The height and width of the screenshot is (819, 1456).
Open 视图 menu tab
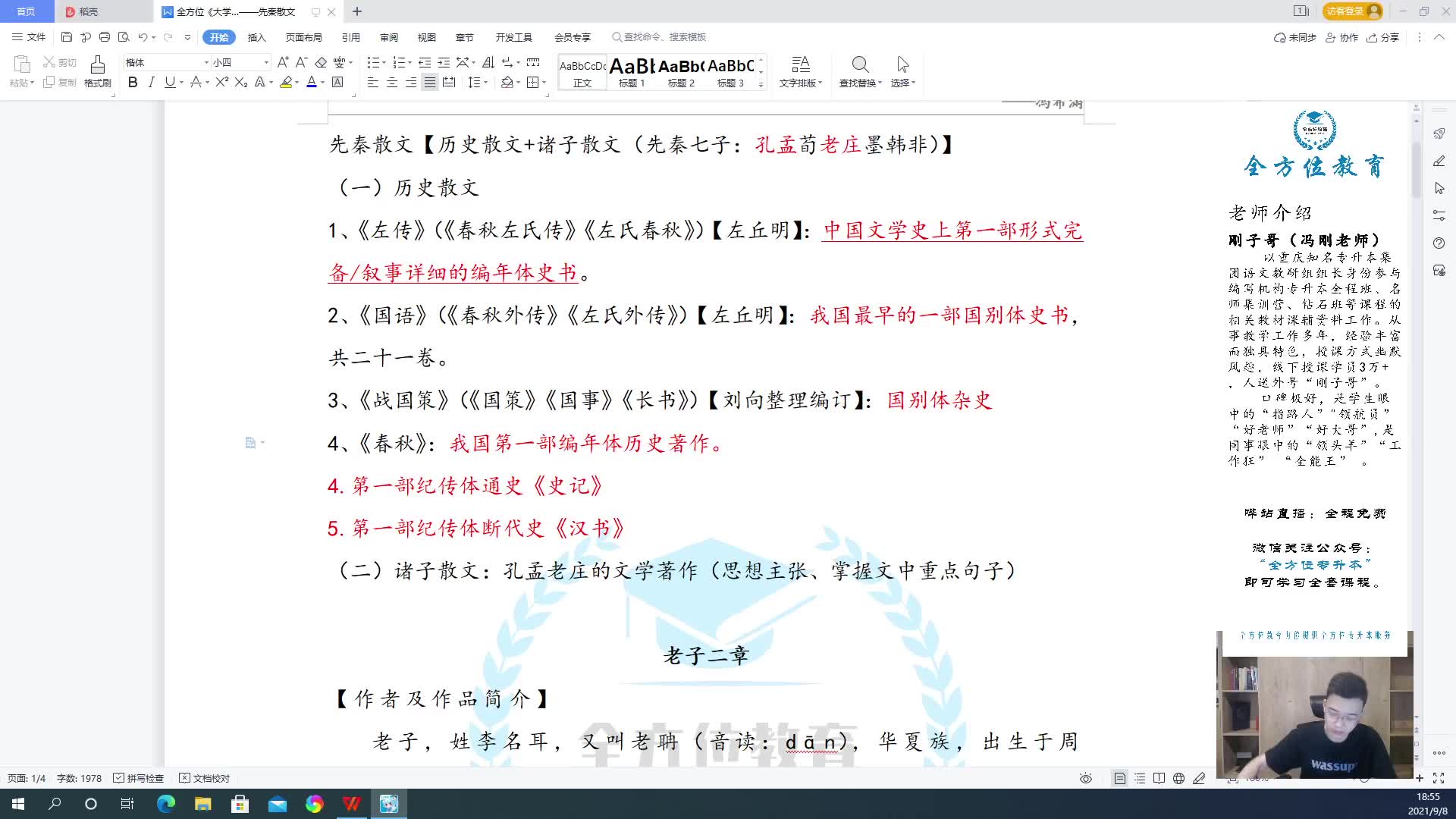426,37
